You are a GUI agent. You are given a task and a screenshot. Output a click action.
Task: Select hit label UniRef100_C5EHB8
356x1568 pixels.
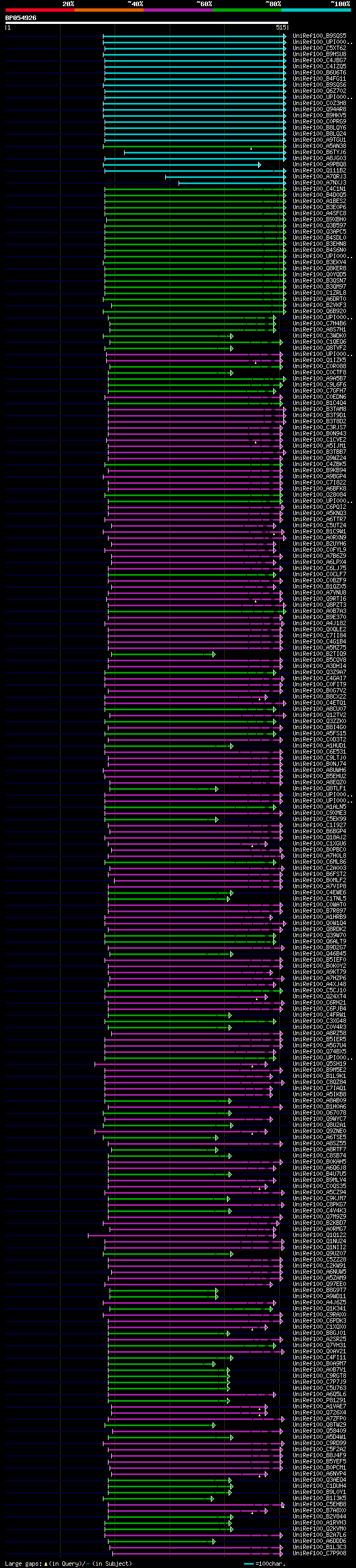(319, 1505)
